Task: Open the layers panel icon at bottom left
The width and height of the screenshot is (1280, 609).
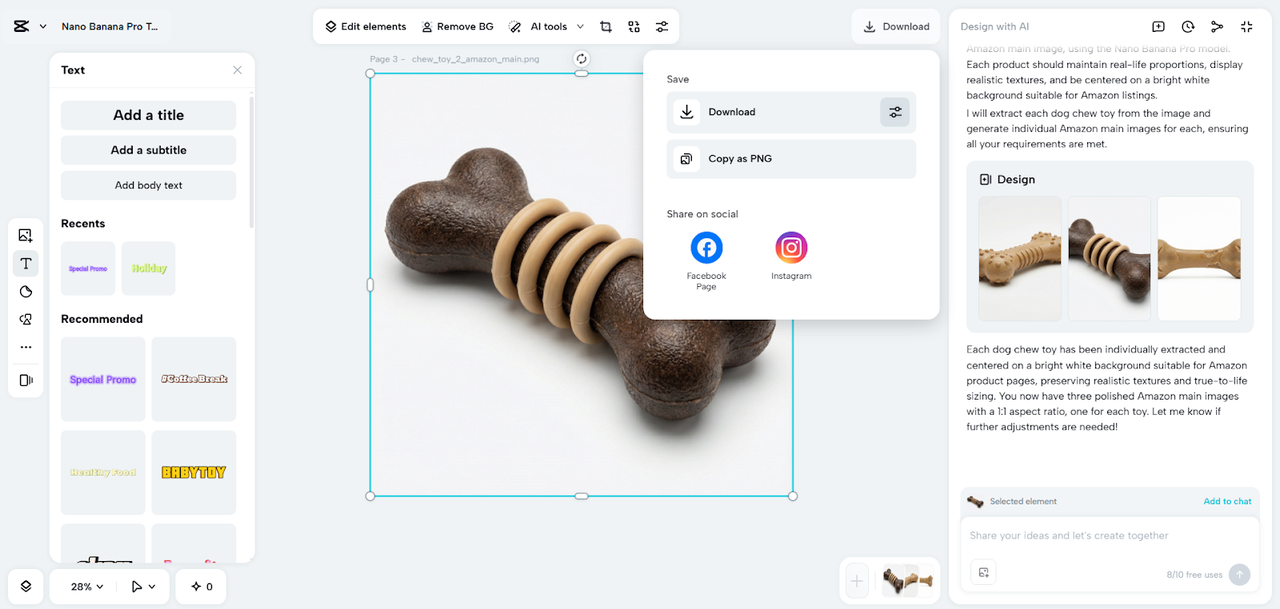Action: point(26,587)
